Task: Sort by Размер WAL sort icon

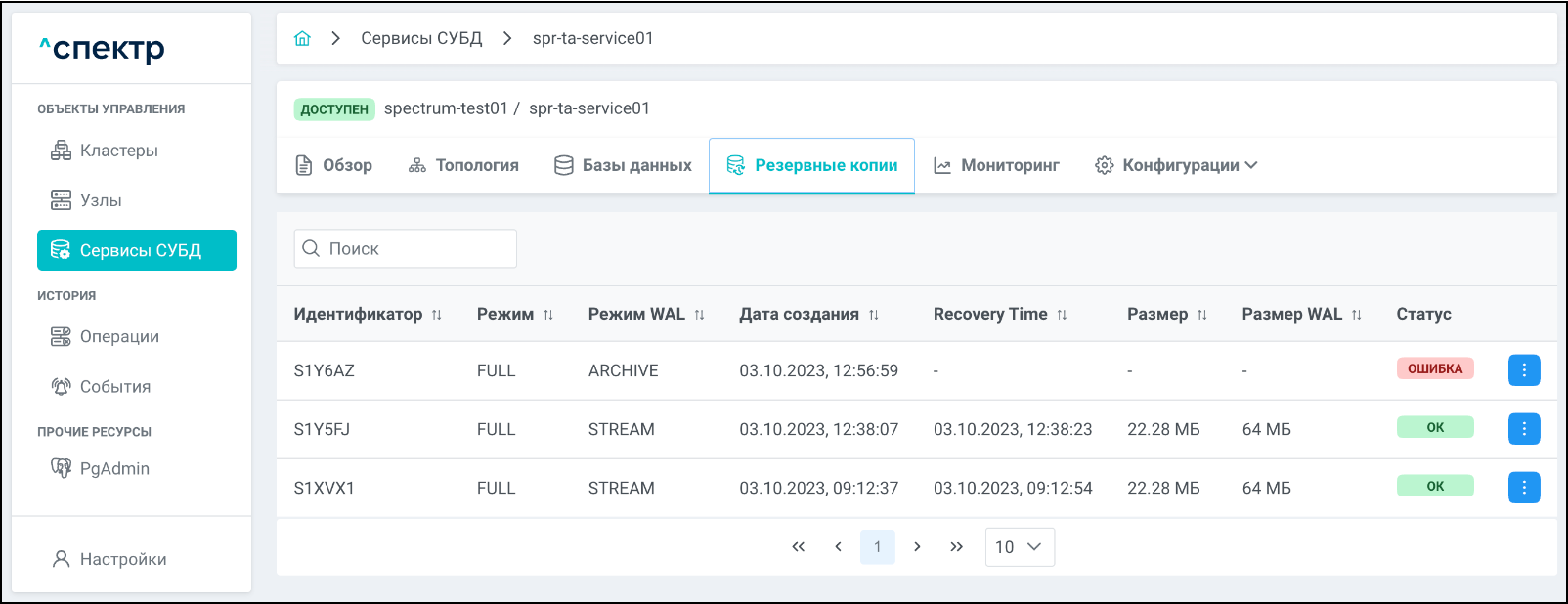Action: click(x=1356, y=315)
